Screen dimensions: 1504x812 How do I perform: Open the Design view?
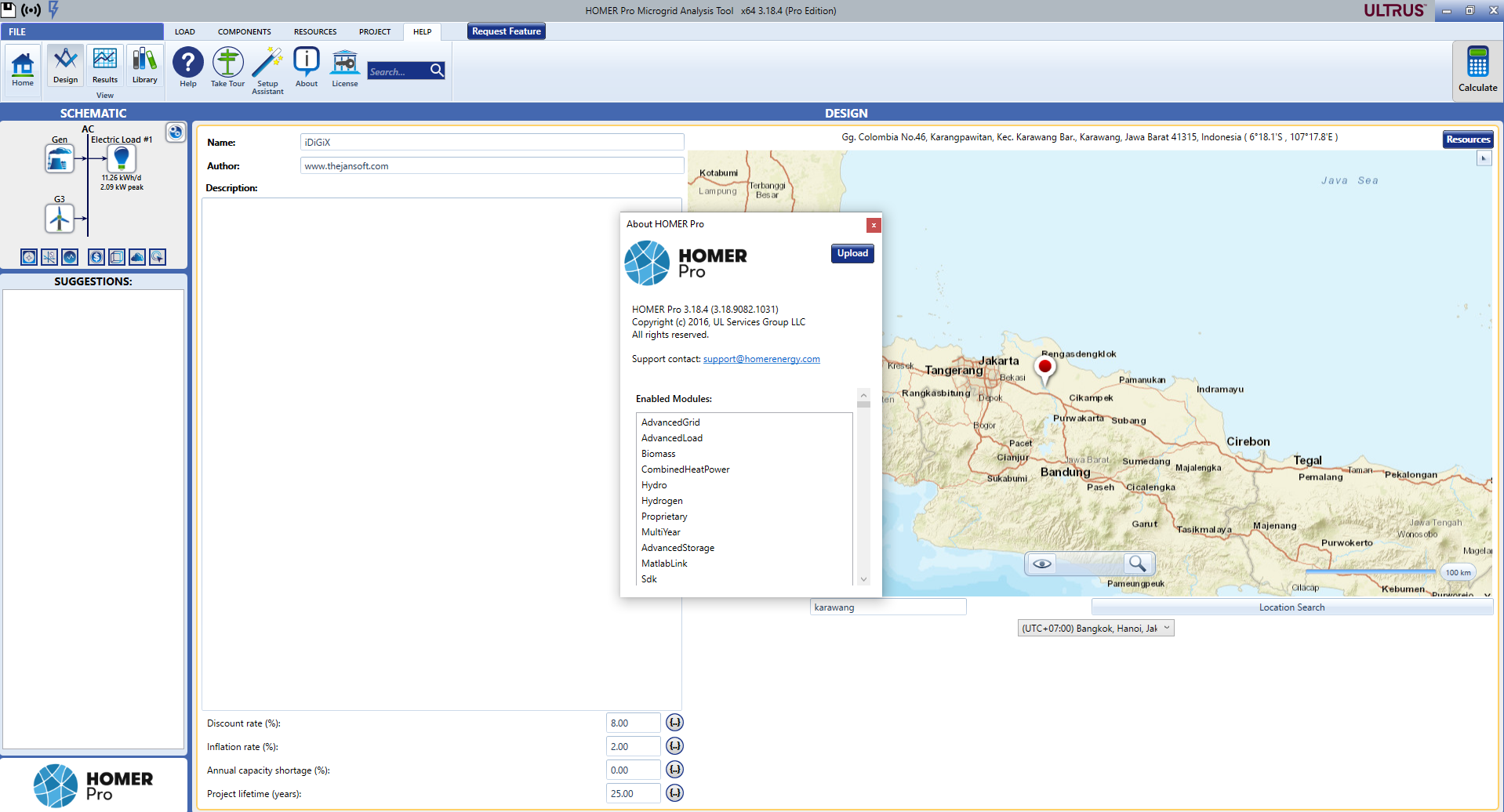pos(66,66)
